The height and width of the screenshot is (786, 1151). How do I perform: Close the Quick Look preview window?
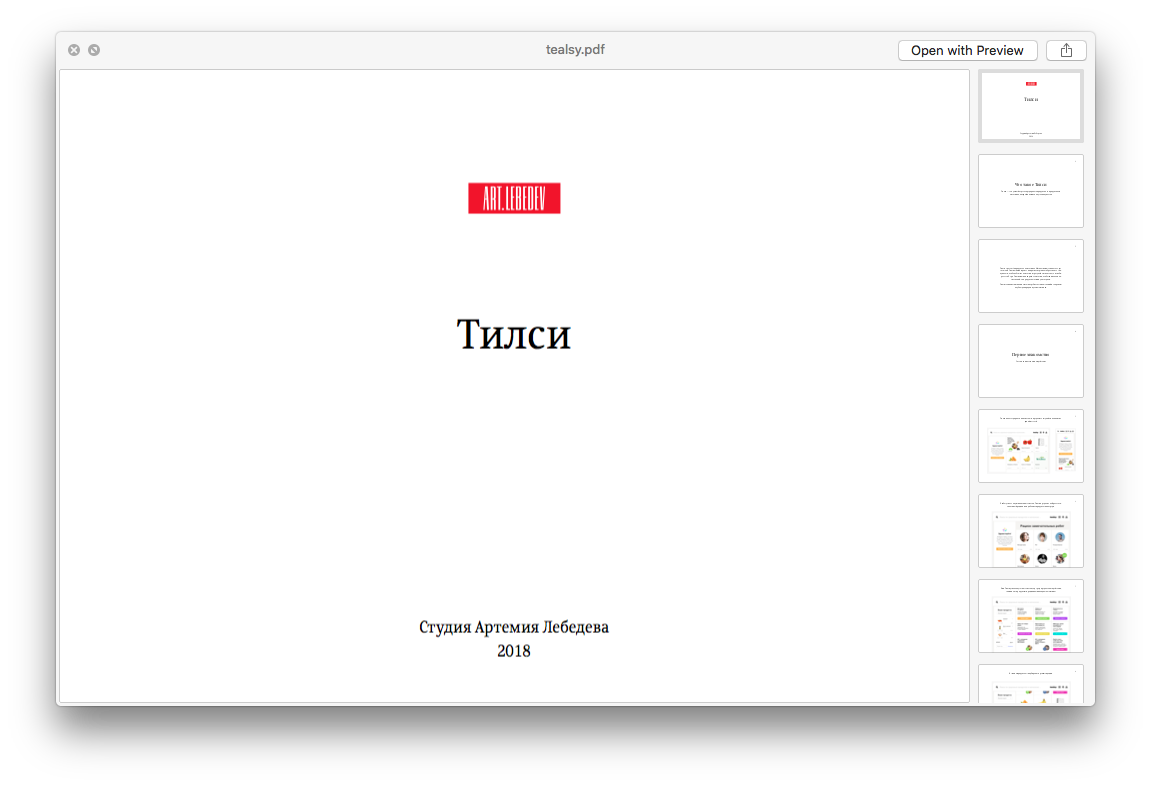(74, 50)
